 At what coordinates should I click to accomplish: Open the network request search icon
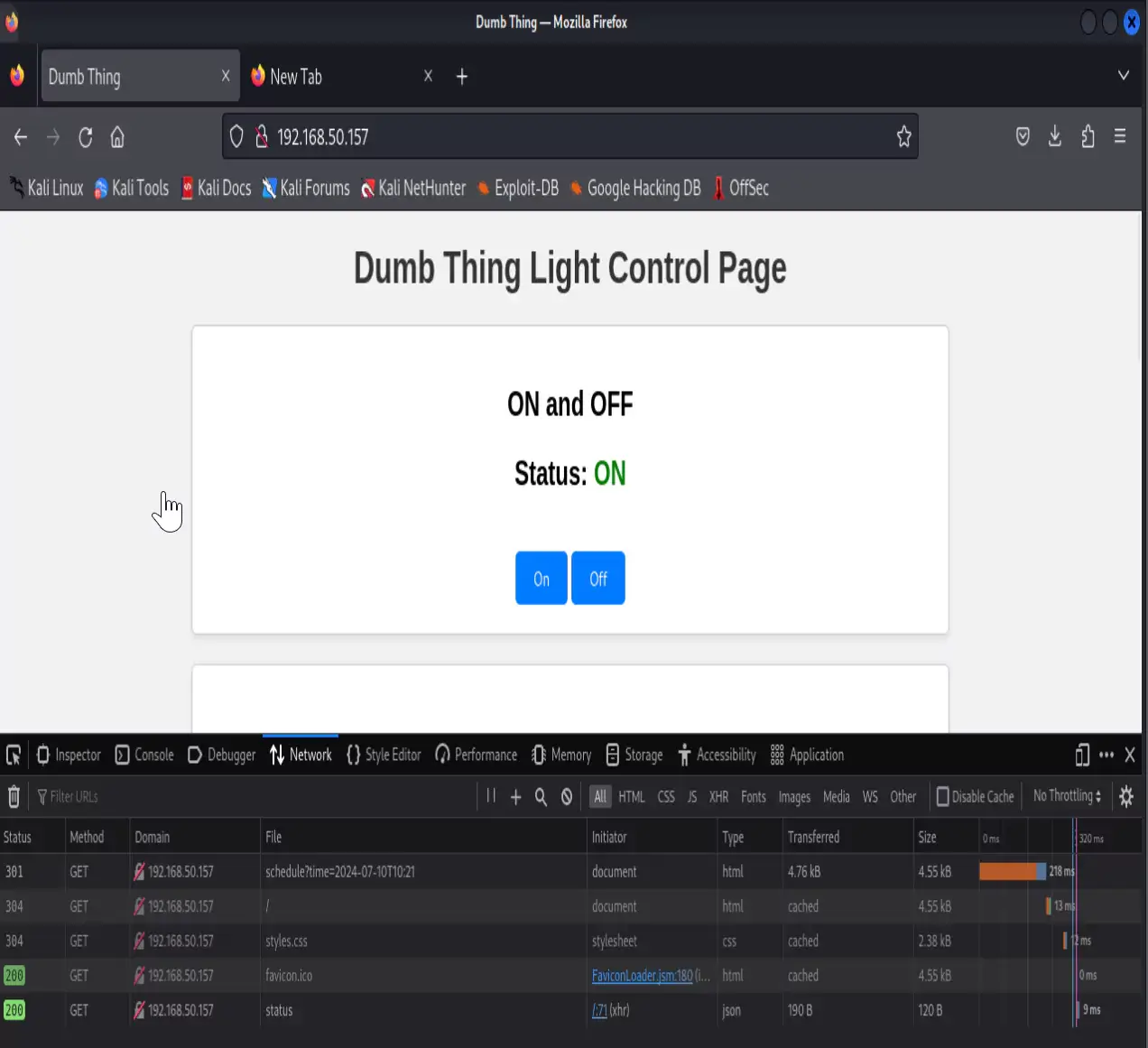coord(541,796)
